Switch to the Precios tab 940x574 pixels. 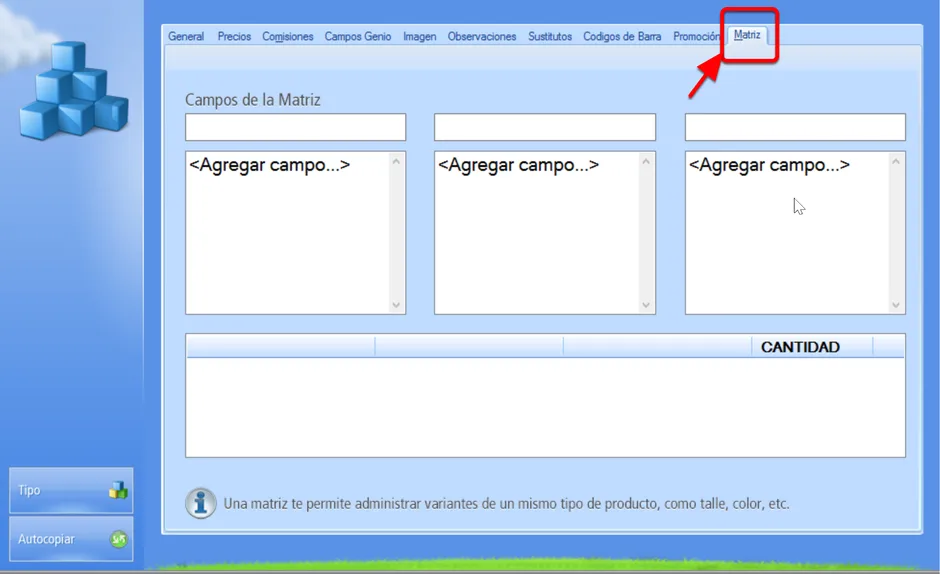(234, 37)
